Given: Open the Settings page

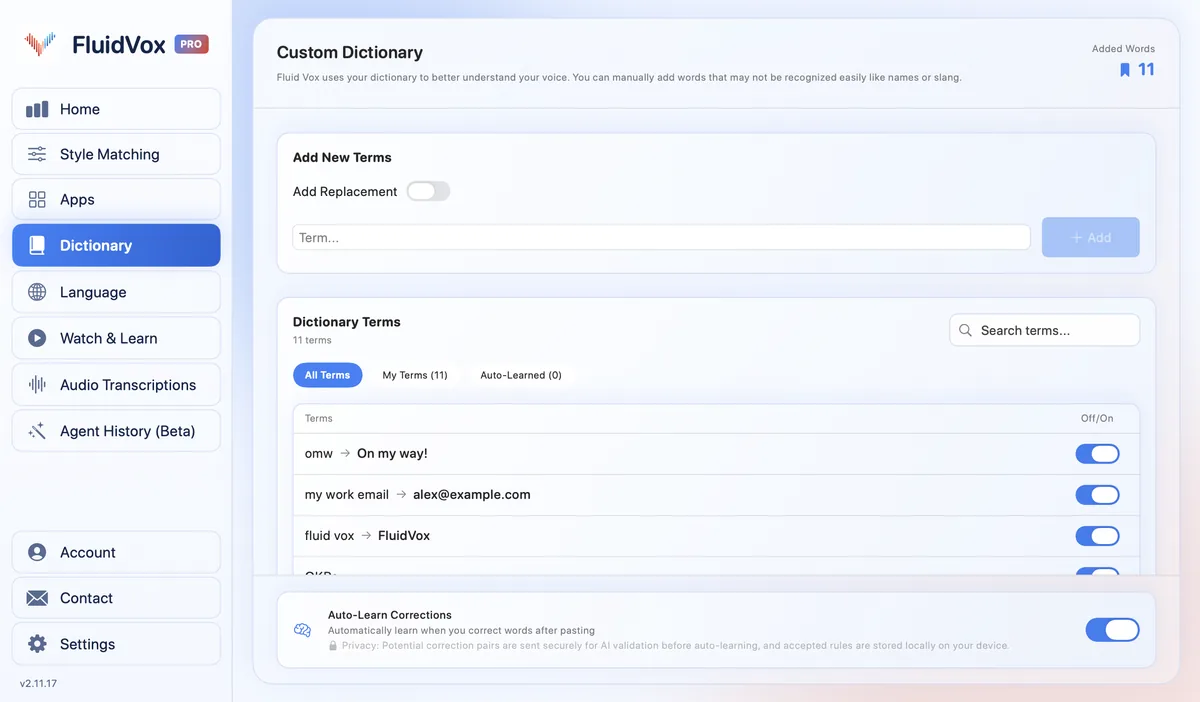Looking at the screenshot, I should pos(116,644).
